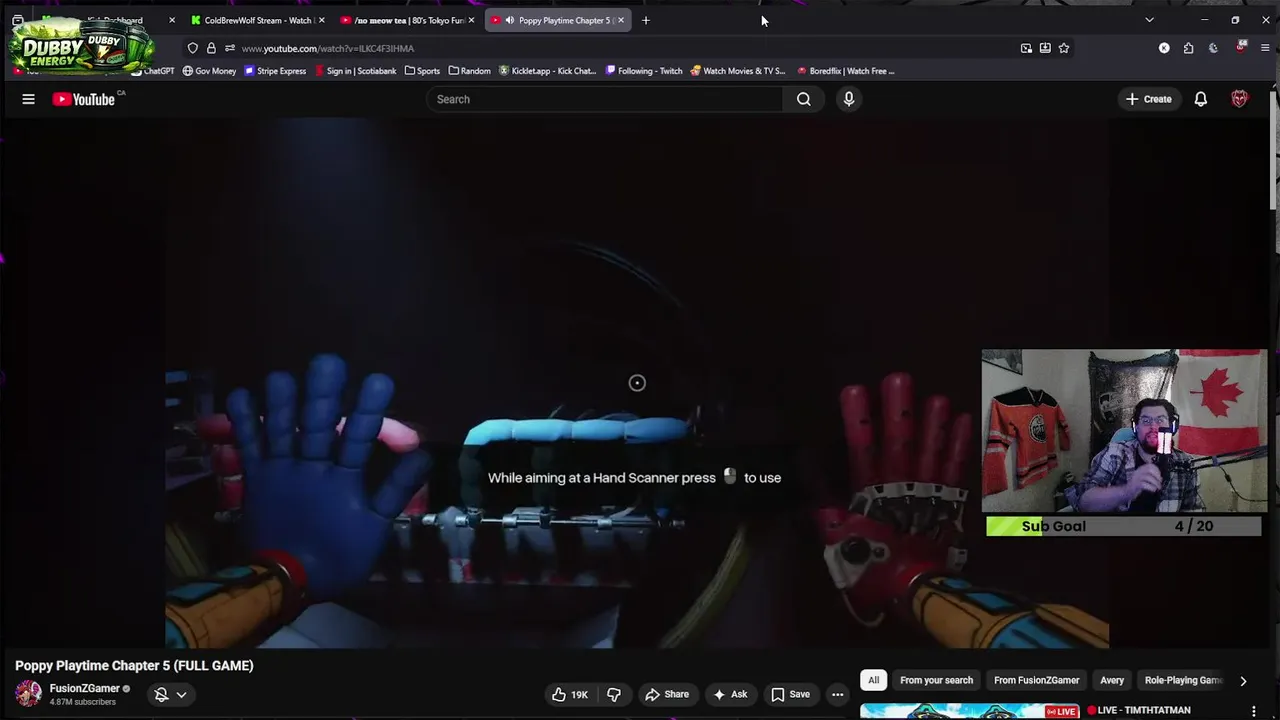Open the FusionZGamer channel name link
This screenshot has height=720, width=1280.
84,688
